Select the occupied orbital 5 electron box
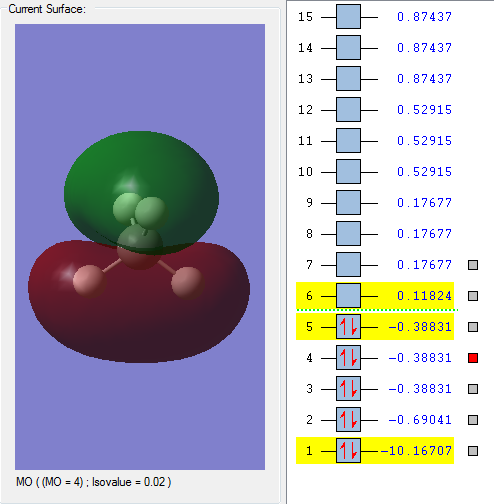 pyautogui.click(x=348, y=327)
